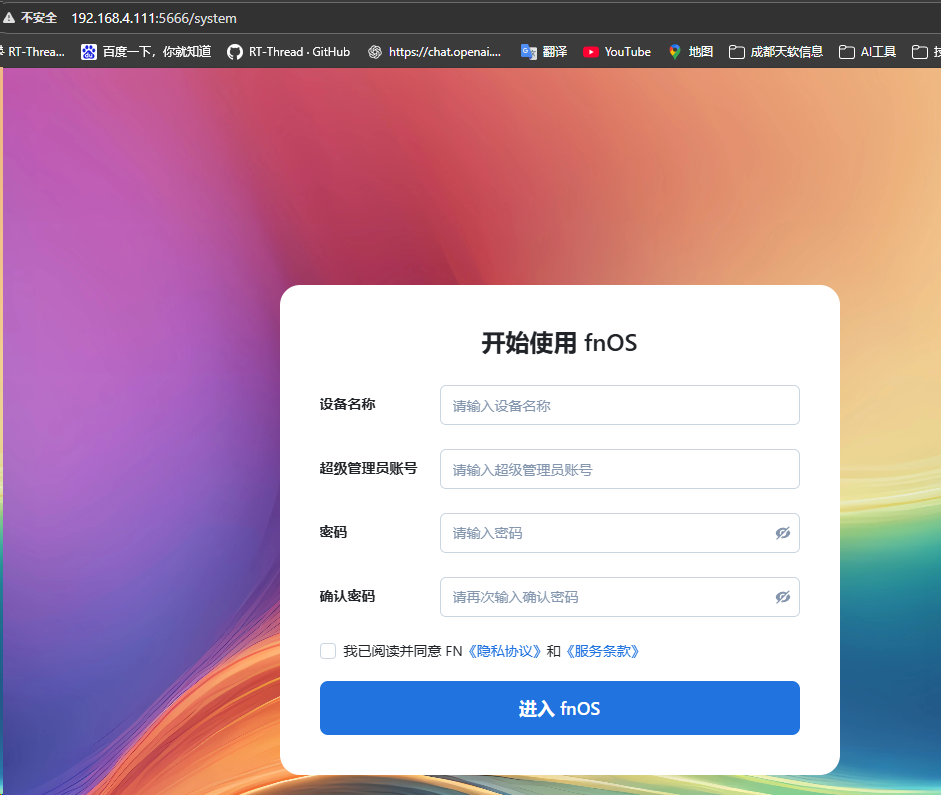Focus the 密码 password field
This screenshot has height=795, width=941.
tap(619, 533)
